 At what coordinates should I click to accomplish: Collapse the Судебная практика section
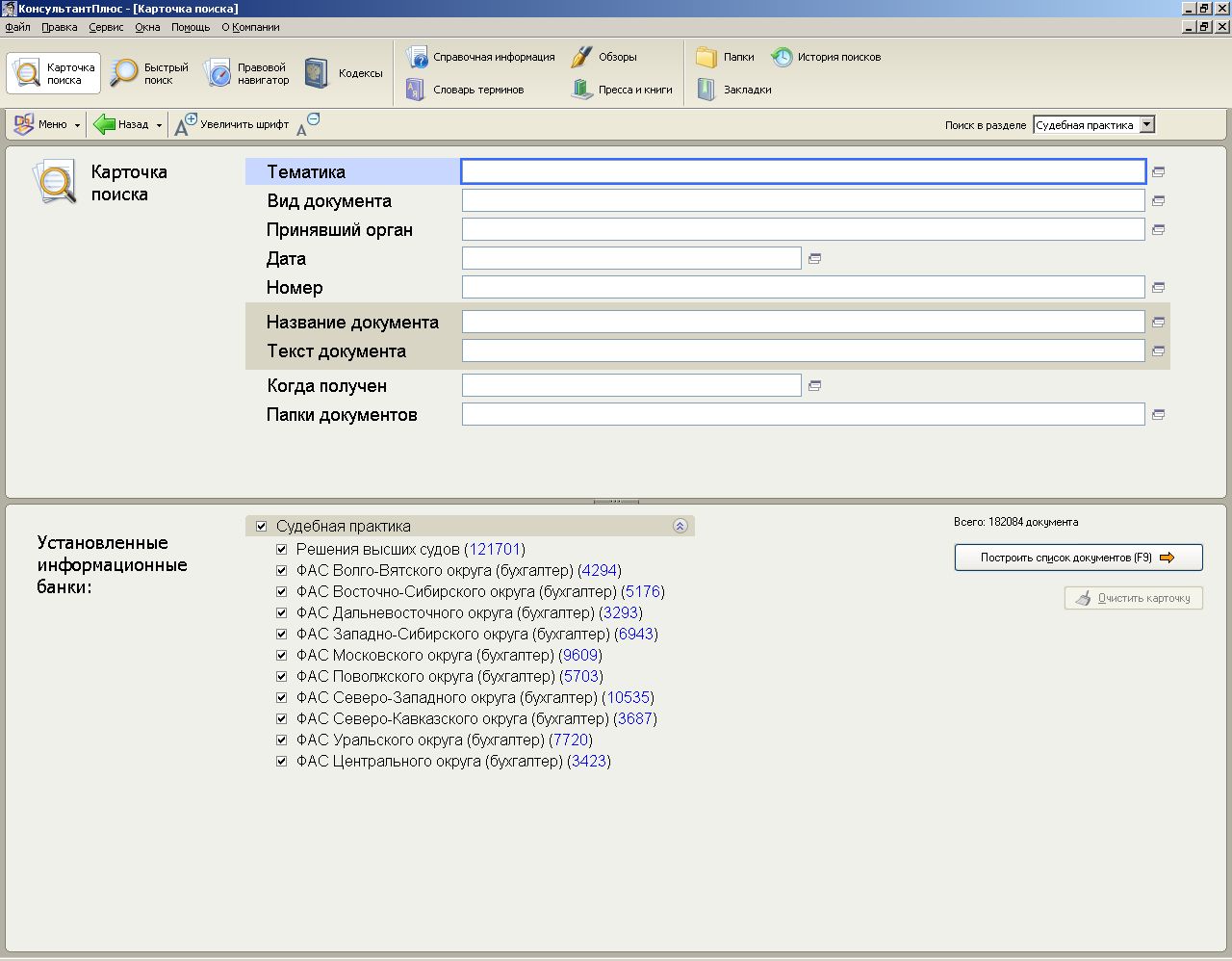coord(680,526)
